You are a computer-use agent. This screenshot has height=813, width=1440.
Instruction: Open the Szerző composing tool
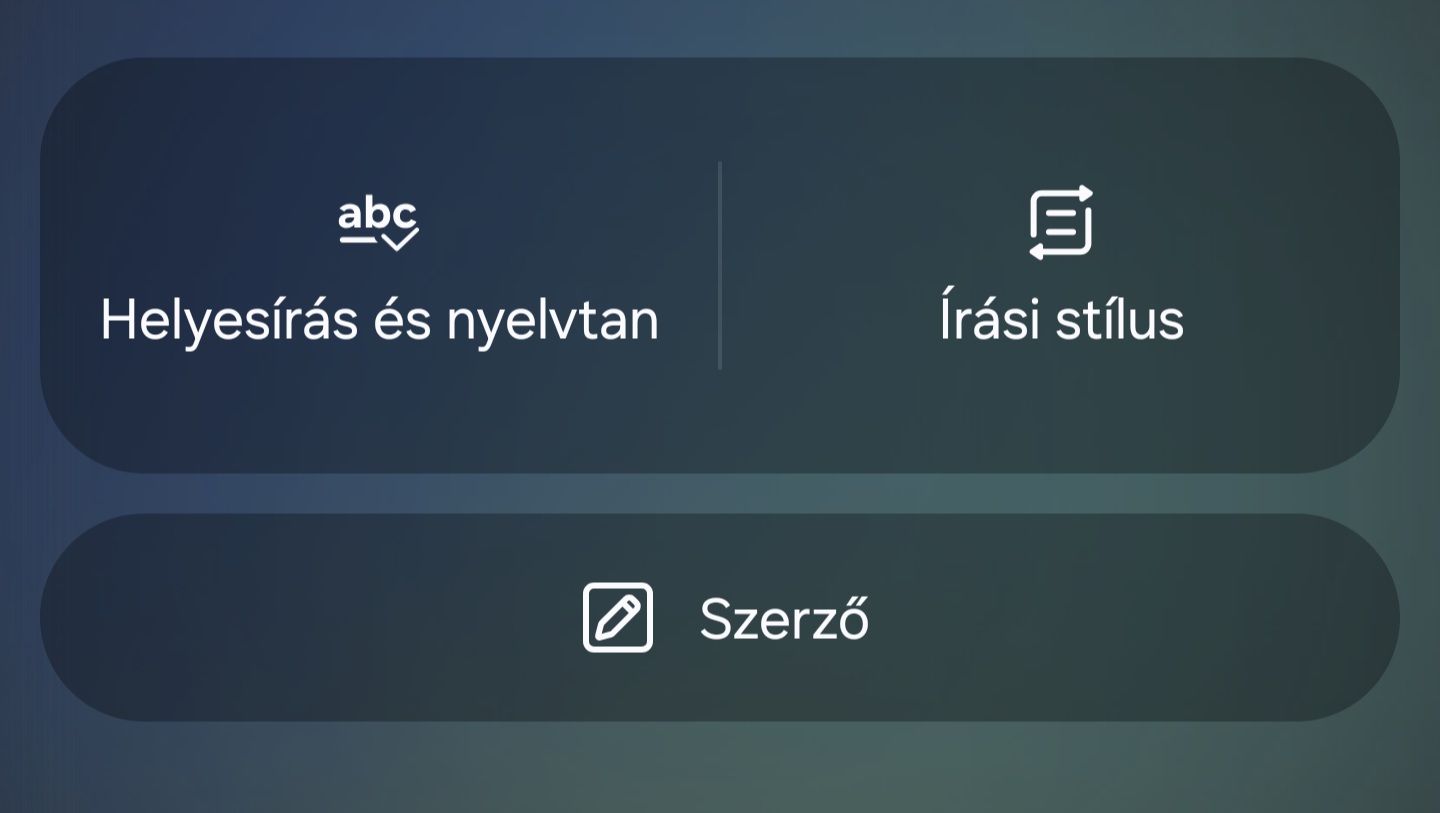point(720,618)
